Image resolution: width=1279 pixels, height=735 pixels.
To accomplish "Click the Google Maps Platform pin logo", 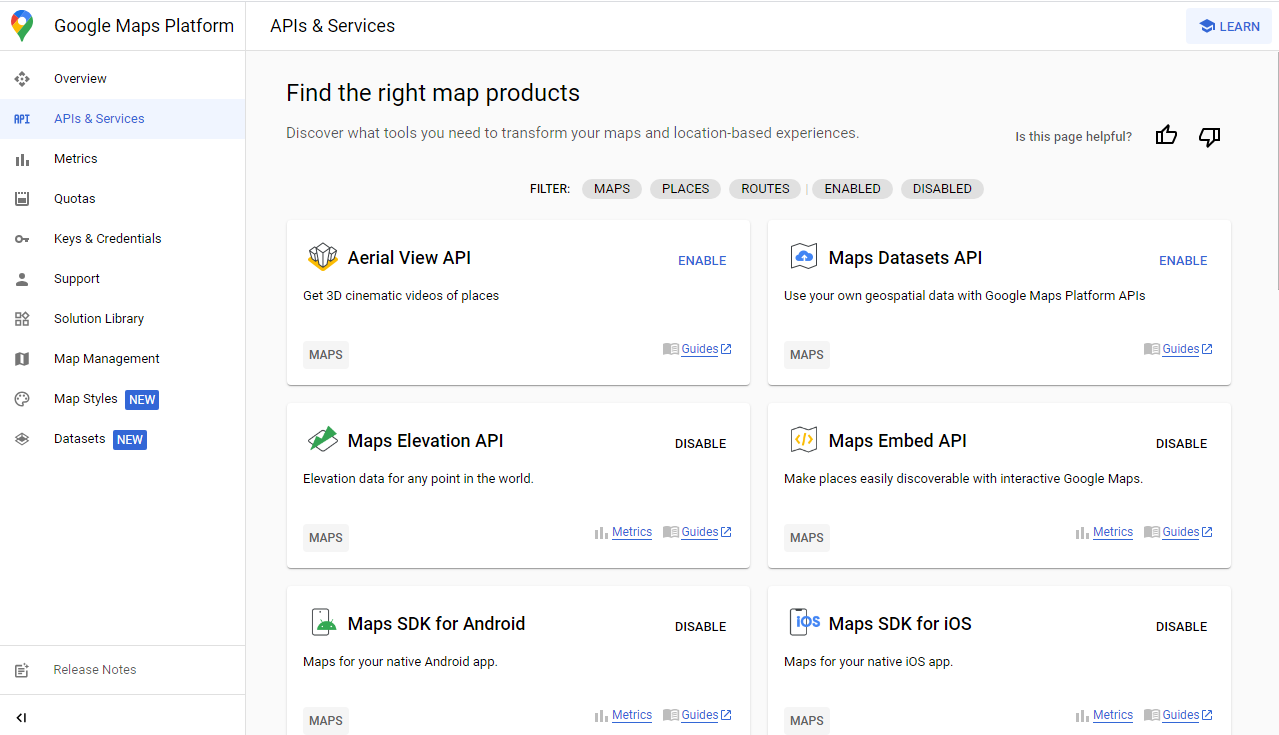I will pyautogui.click(x=22, y=26).
